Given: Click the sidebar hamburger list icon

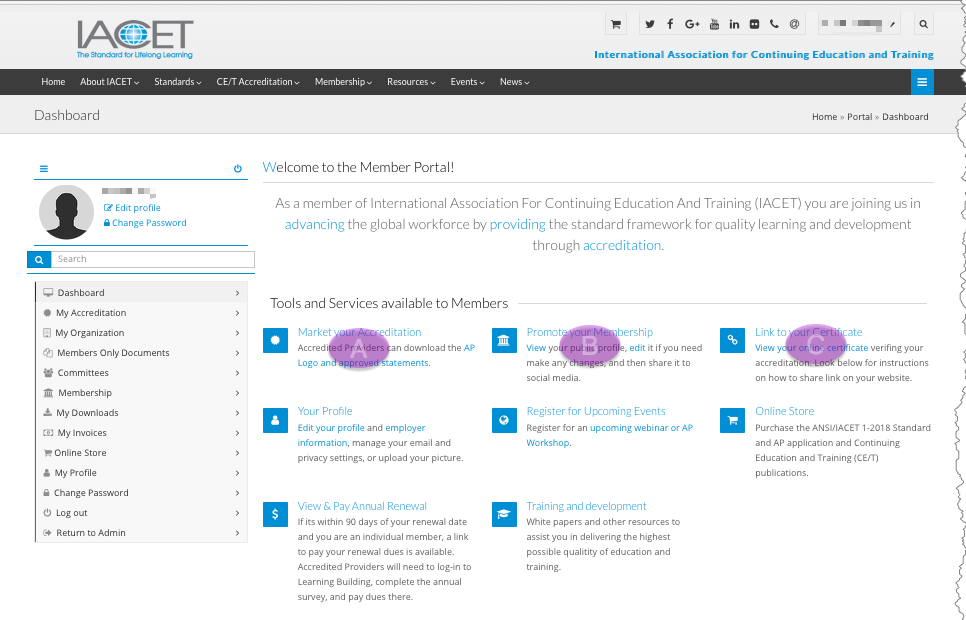Looking at the screenshot, I should click(x=44, y=169).
